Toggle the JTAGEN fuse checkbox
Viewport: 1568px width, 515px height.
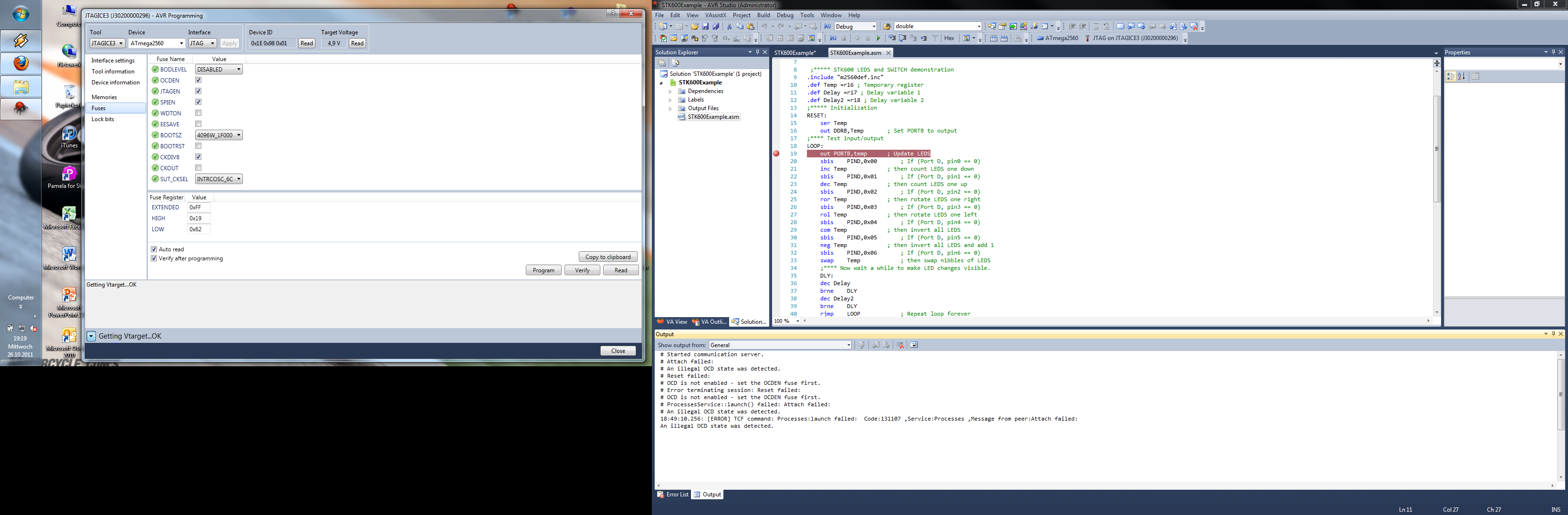[x=199, y=91]
